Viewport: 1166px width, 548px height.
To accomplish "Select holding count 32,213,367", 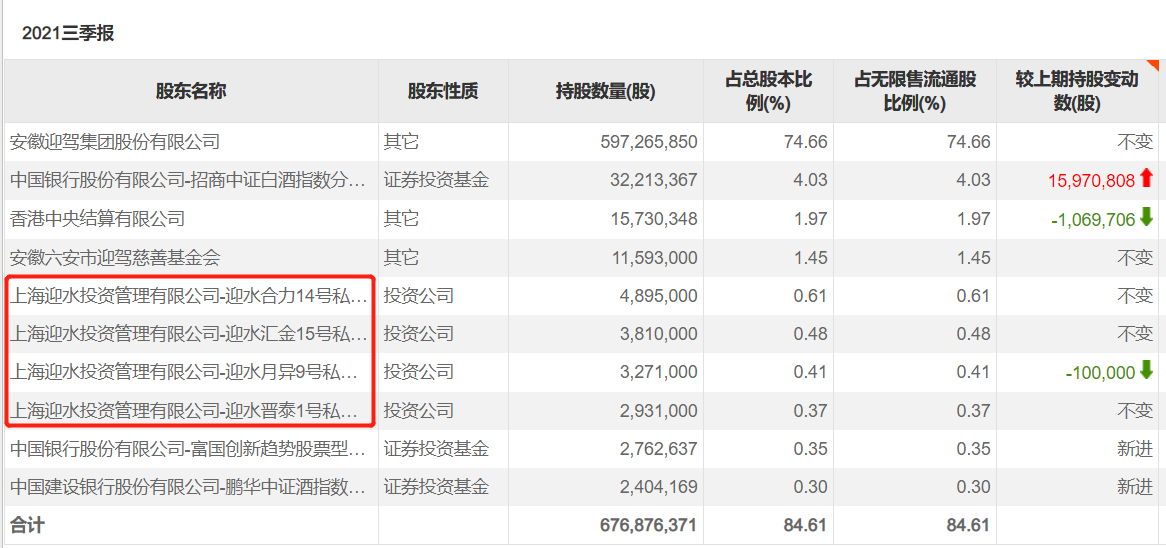I will click(x=653, y=179).
